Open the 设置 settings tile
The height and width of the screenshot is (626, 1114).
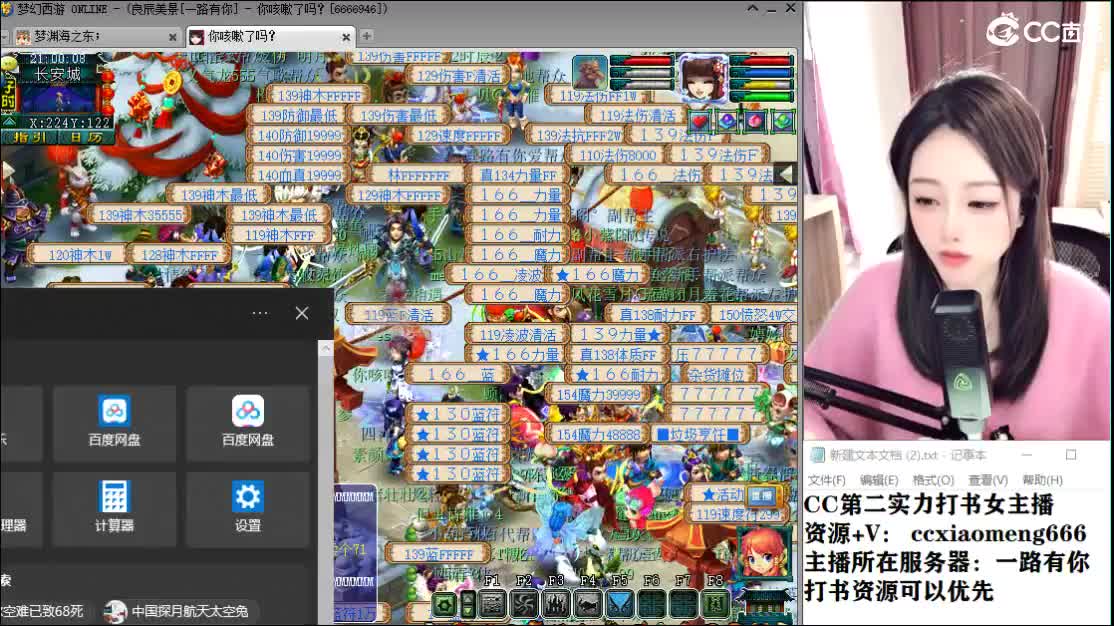[x=248, y=508]
